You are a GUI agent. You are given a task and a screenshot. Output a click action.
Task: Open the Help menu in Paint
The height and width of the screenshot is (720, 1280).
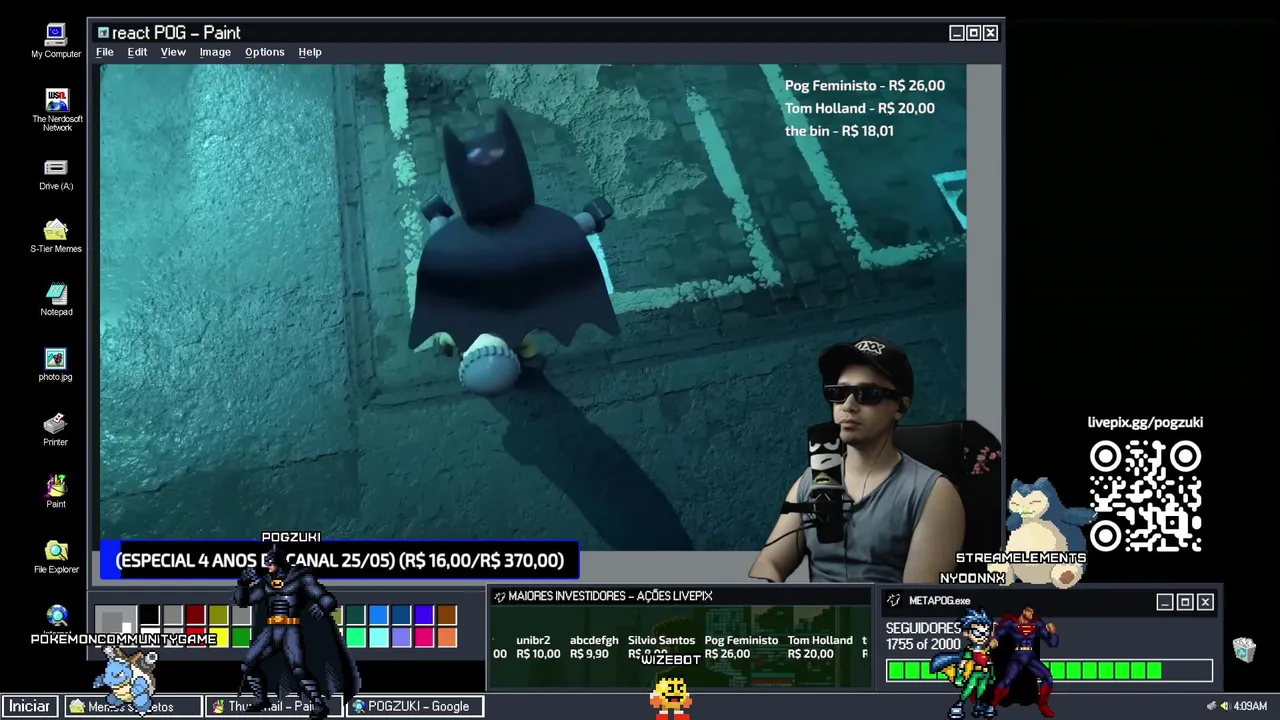coord(310,52)
